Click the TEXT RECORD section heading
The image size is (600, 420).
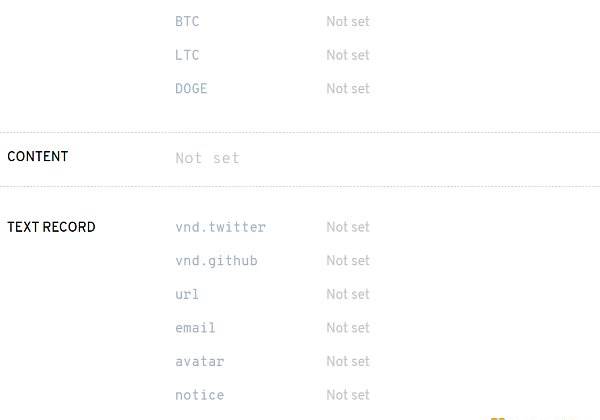click(51, 227)
